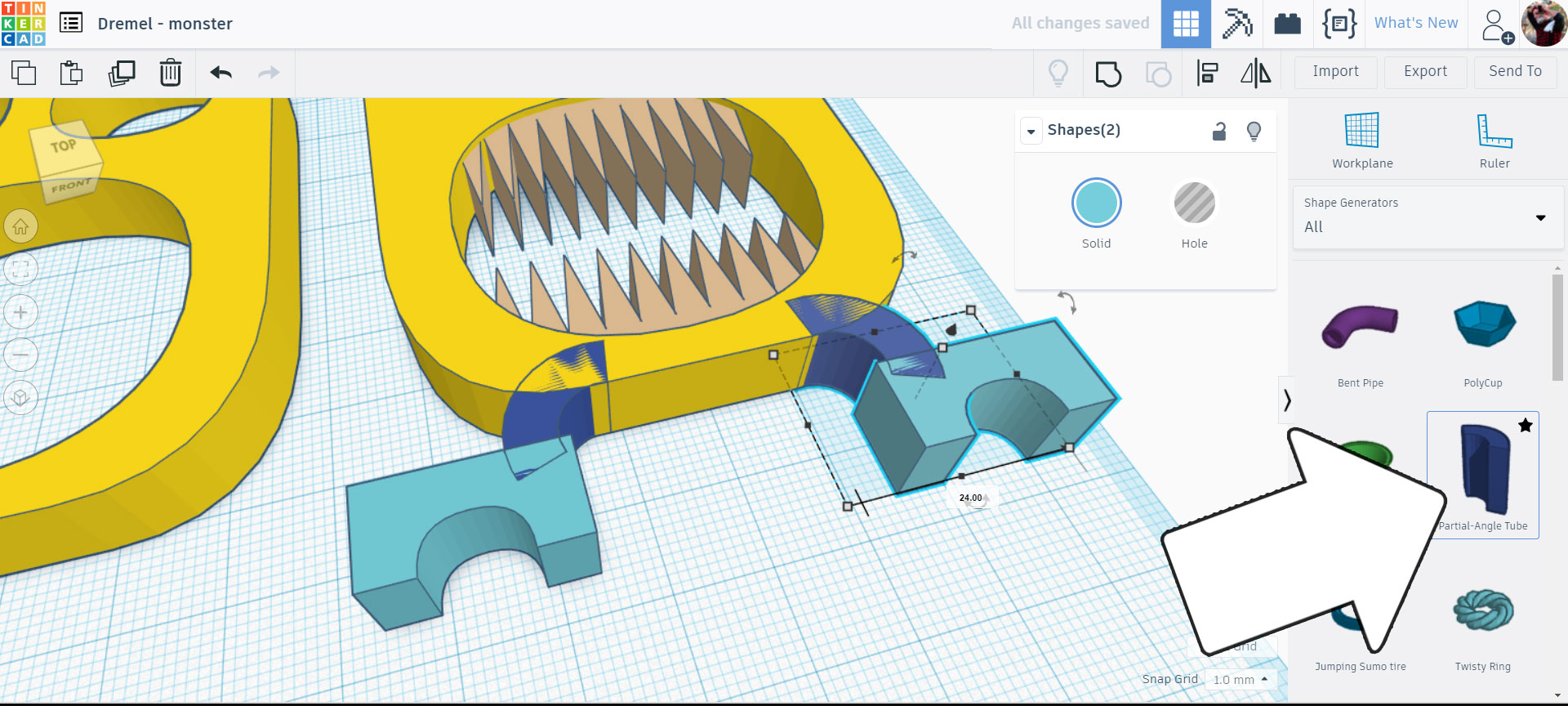Click the shapes panel scrollbar
The image size is (1568, 706).
coord(1557,327)
